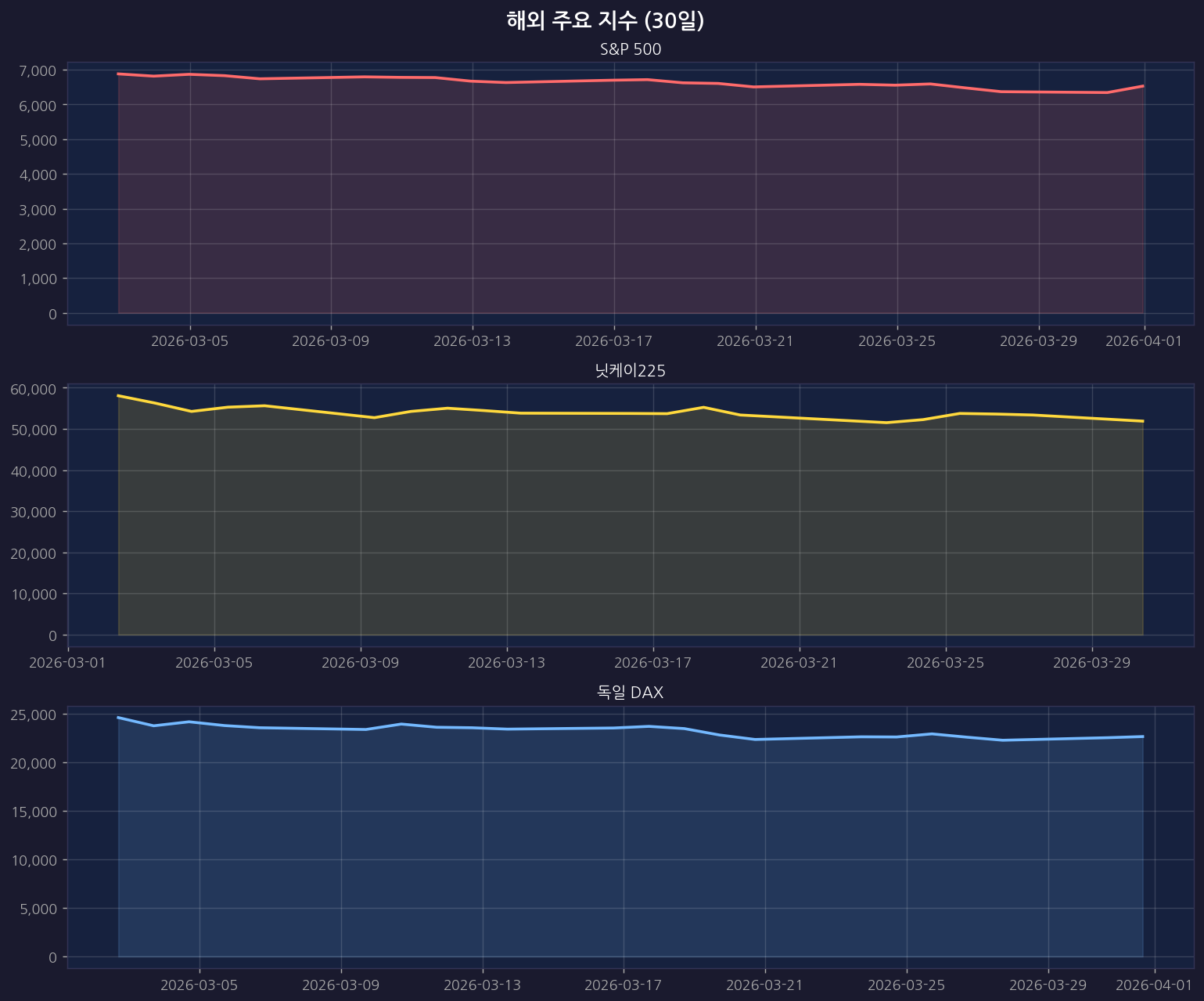Click the 60,000 y-axis label on Nikkei chart

pyautogui.click(x=34, y=390)
